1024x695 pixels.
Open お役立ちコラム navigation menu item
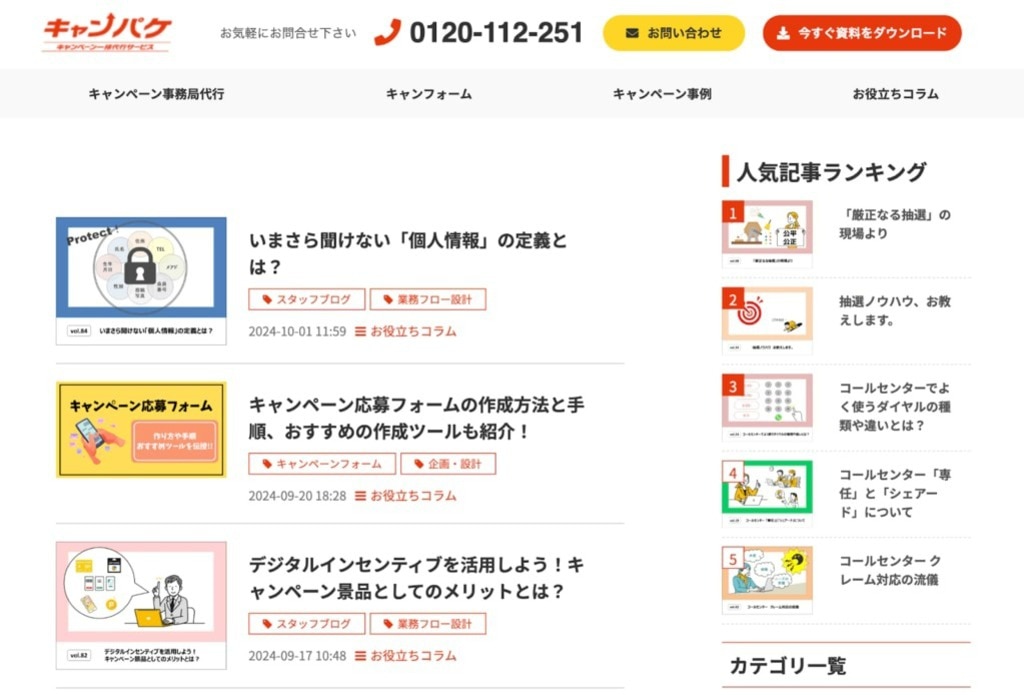click(x=895, y=94)
